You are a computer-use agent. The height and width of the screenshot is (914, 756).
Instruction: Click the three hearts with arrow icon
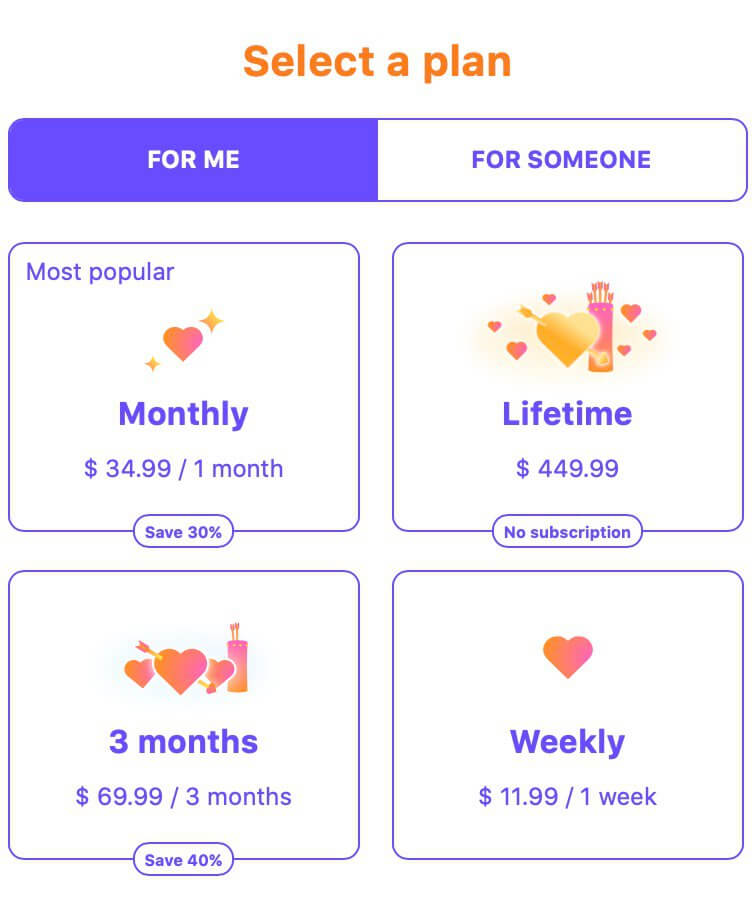[185, 660]
